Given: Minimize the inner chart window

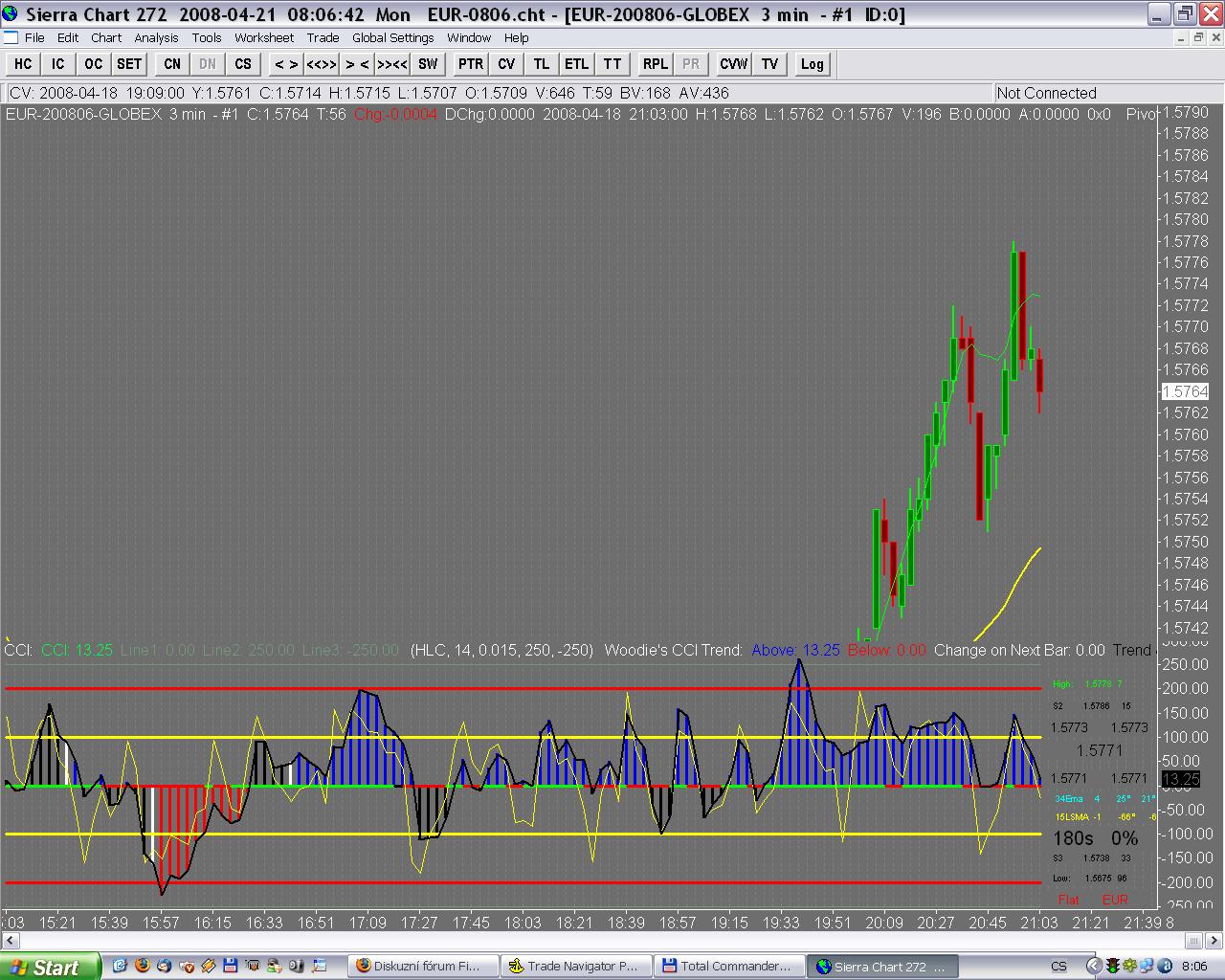Looking at the screenshot, I should click(1180, 37).
